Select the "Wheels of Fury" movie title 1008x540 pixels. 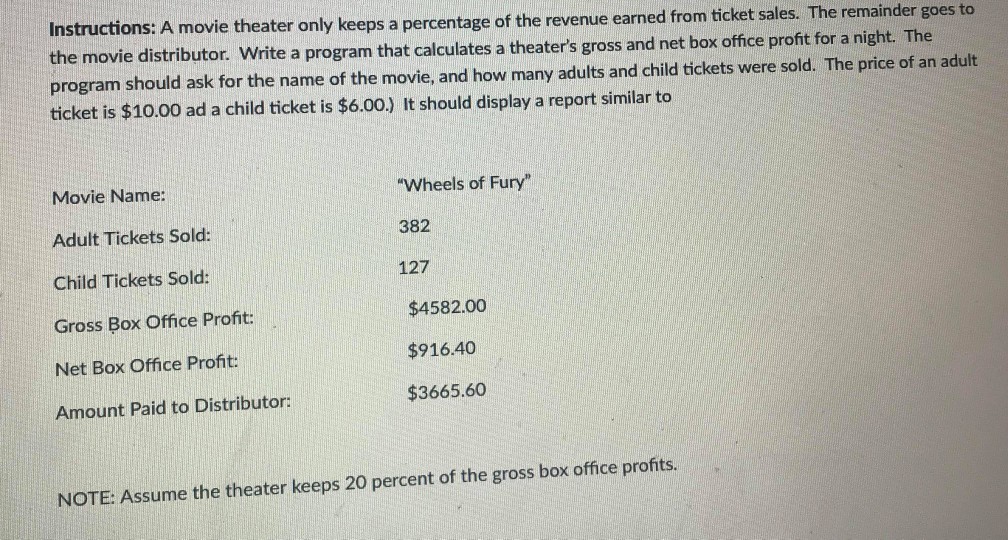pyautogui.click(x=466, y=183)
